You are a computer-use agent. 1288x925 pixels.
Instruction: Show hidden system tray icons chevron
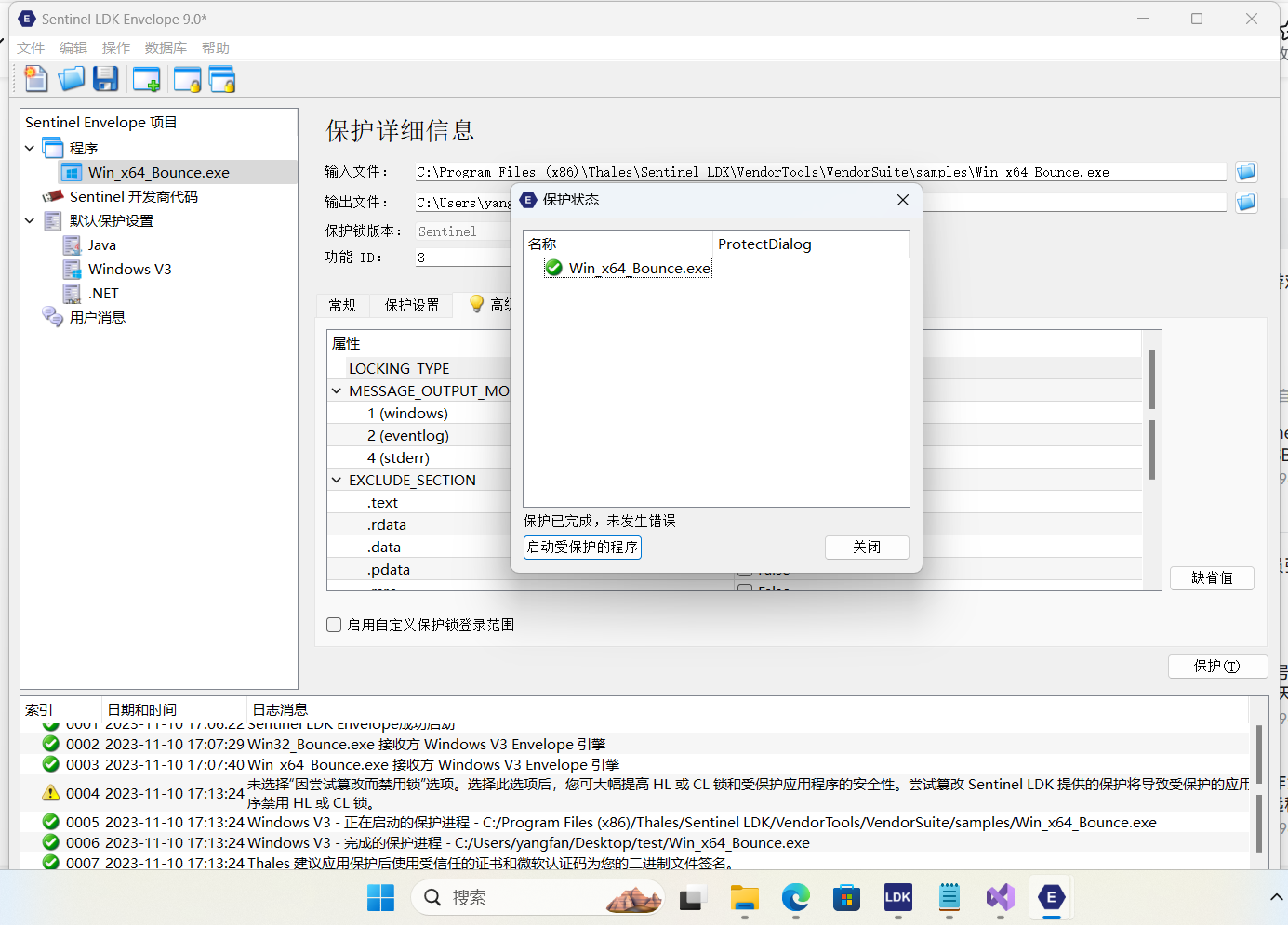click(x=1276, y=898)
